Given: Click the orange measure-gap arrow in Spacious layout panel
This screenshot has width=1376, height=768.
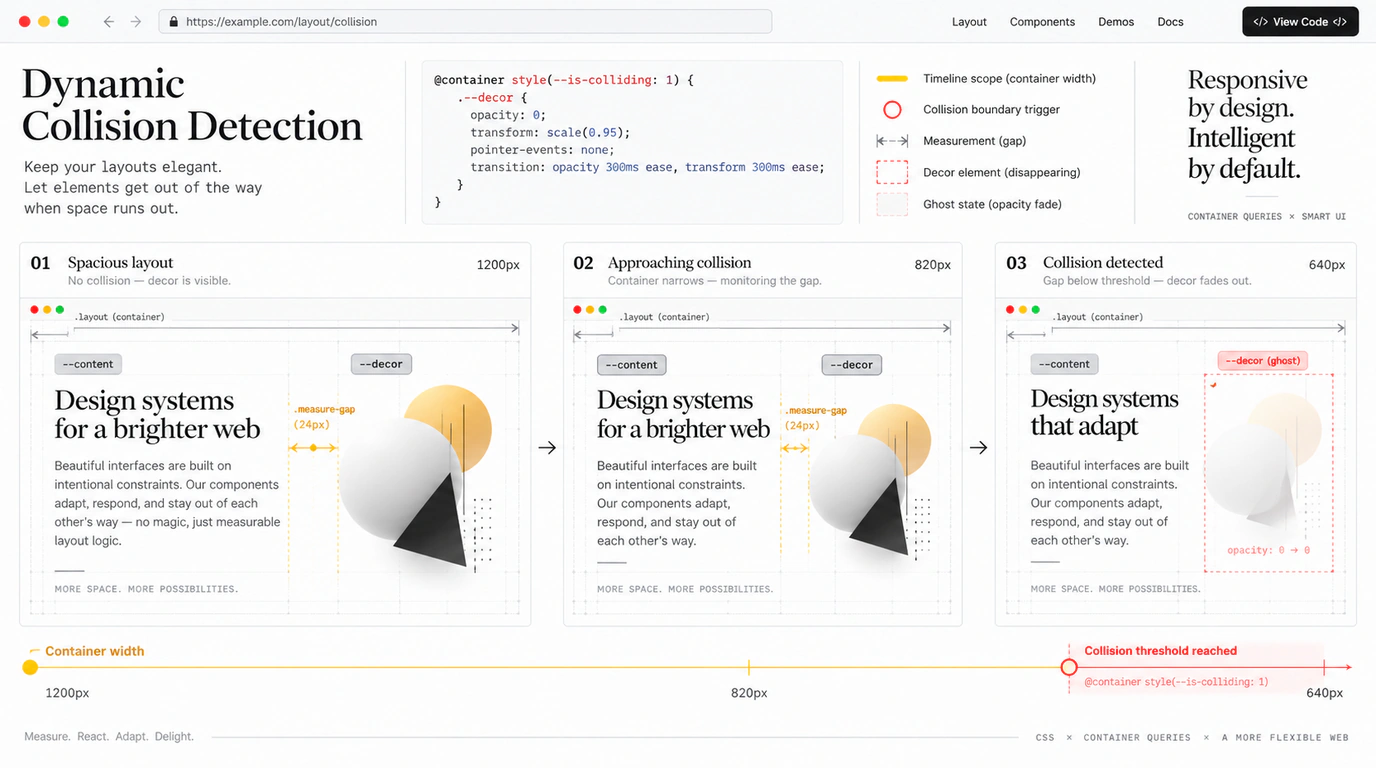Looking at the screenshot, I should [x=313, y=447].
